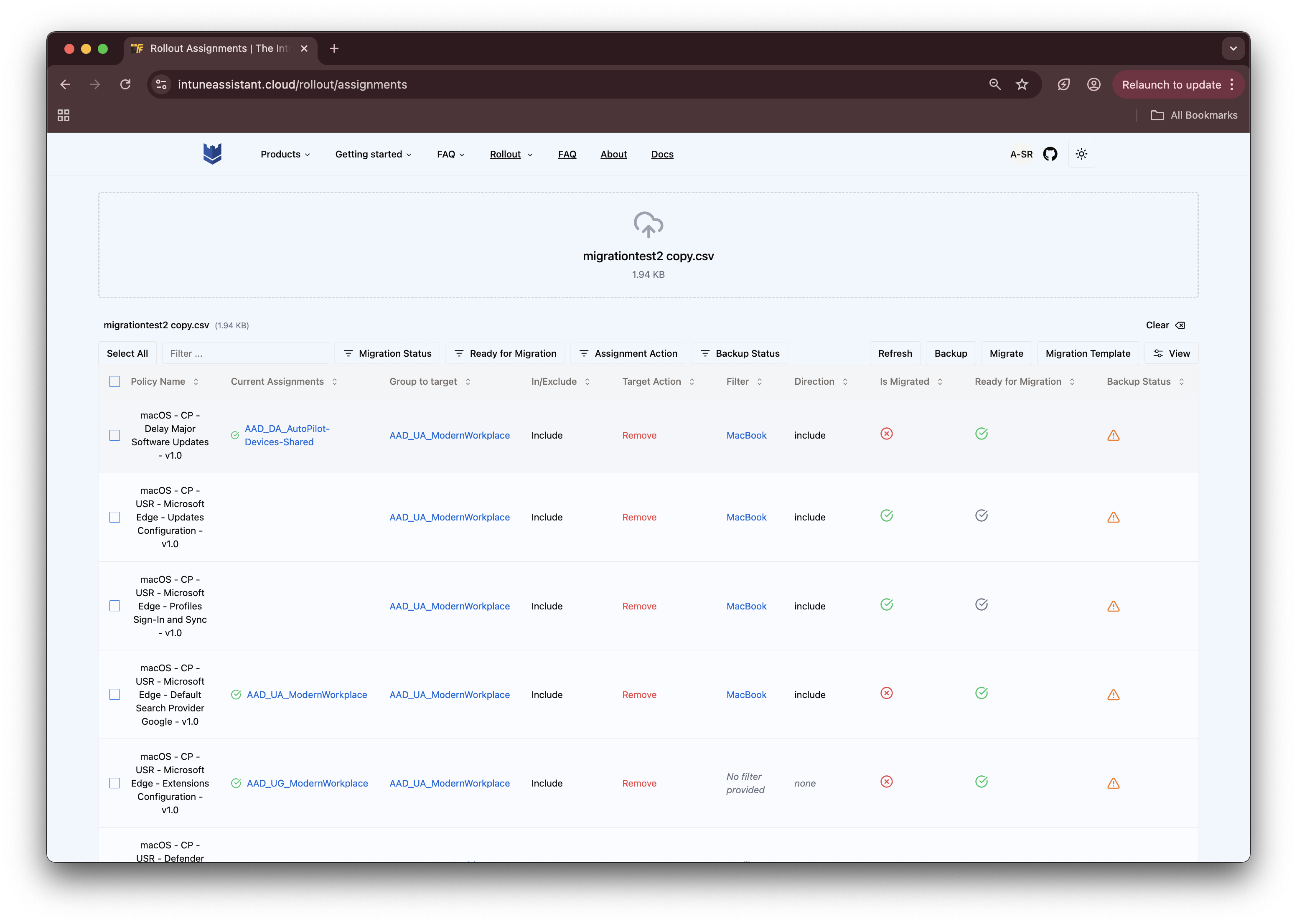Click the browser address bar URL
Image resolution: width=1297 pixels, height=924 pixels.
pyautogui.click(x=292, y=84)
